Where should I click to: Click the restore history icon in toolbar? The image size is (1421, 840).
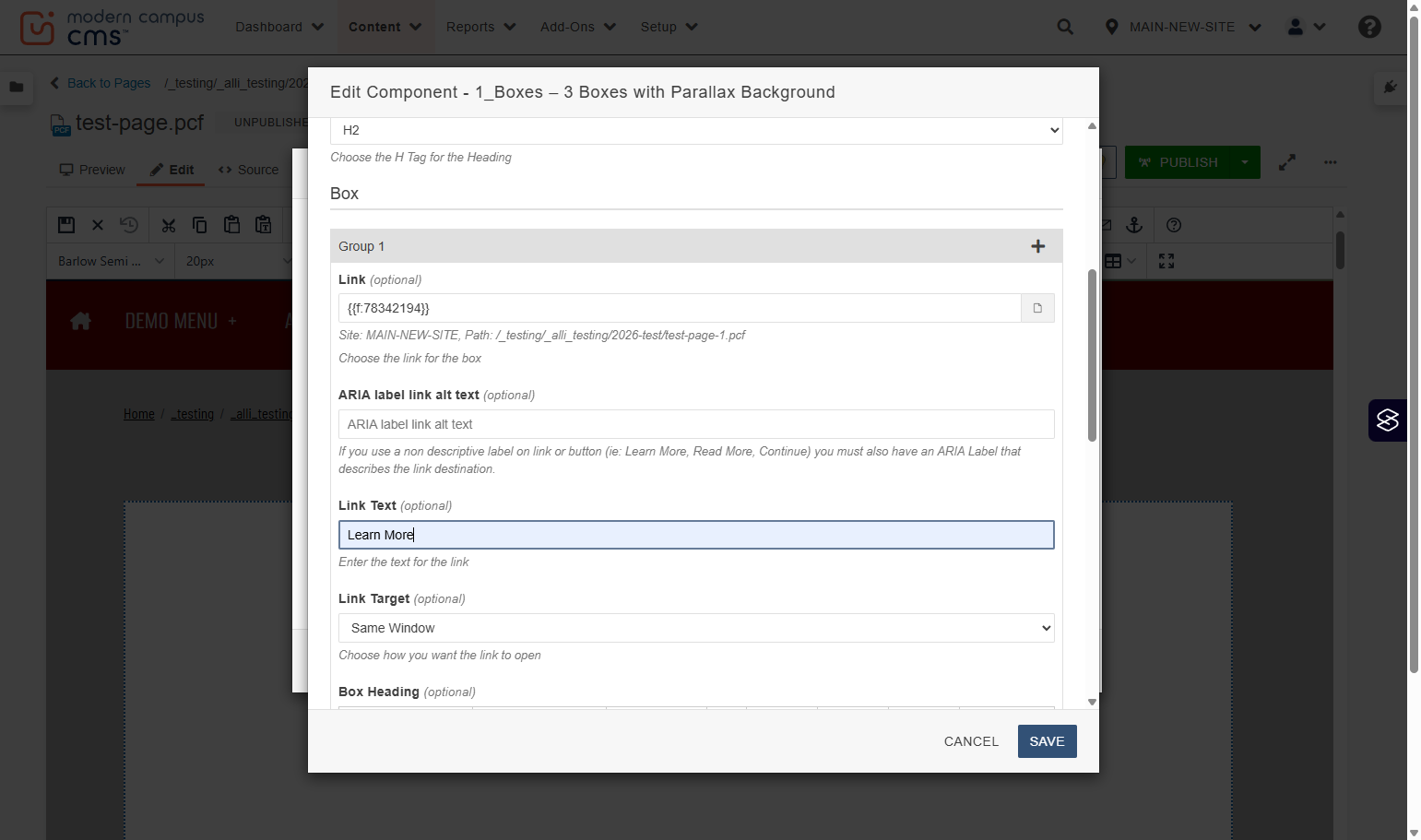click(x=129, y=225)
